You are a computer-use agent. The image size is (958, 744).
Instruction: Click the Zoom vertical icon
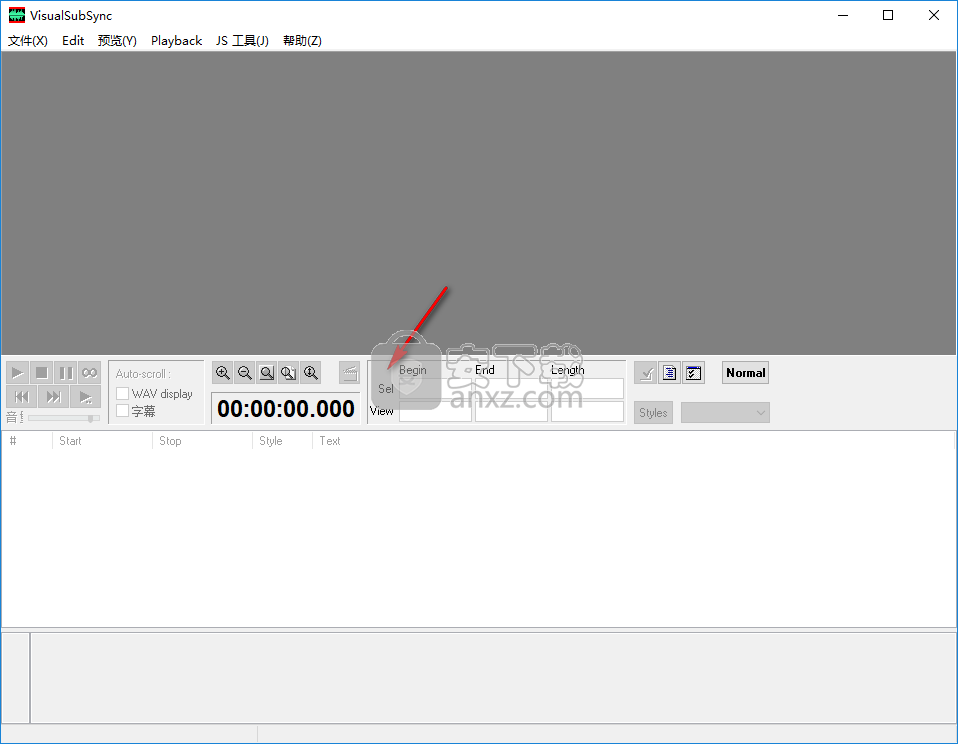point(311,373)
